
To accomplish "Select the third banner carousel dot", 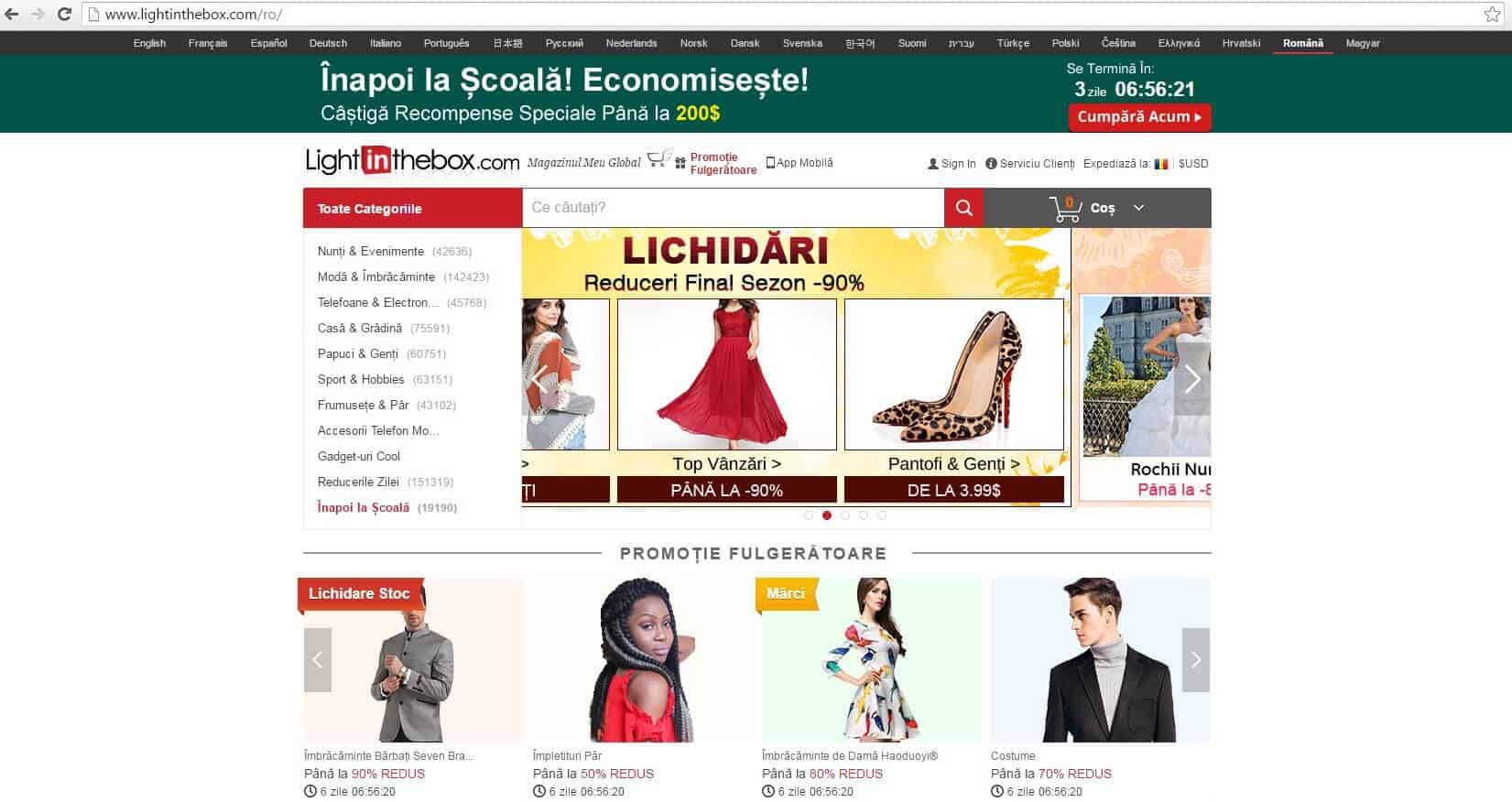I will pyautogui.click(x=845, y=515).
